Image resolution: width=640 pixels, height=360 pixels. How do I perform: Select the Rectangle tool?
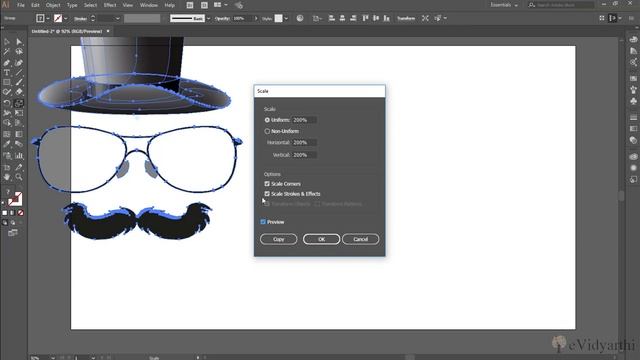click(7, 83)
